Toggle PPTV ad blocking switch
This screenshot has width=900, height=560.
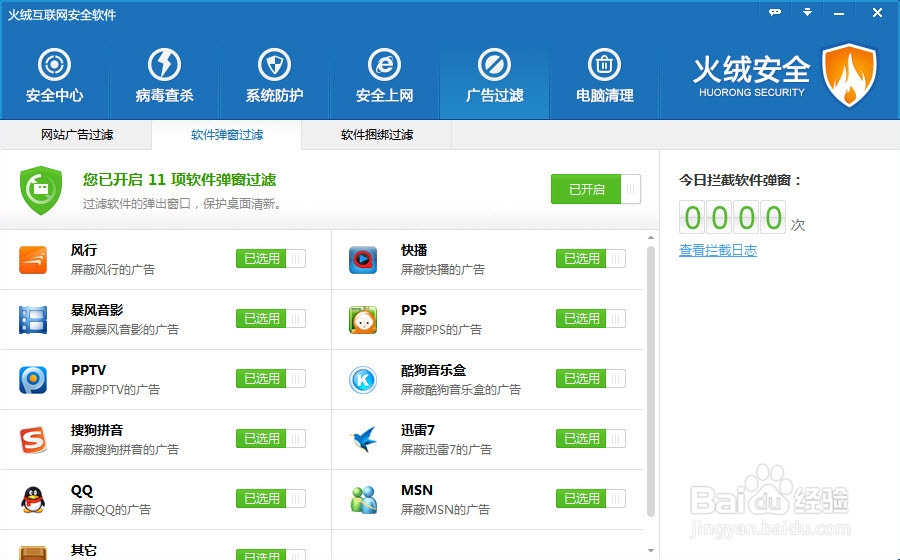[x=271, y=379]
